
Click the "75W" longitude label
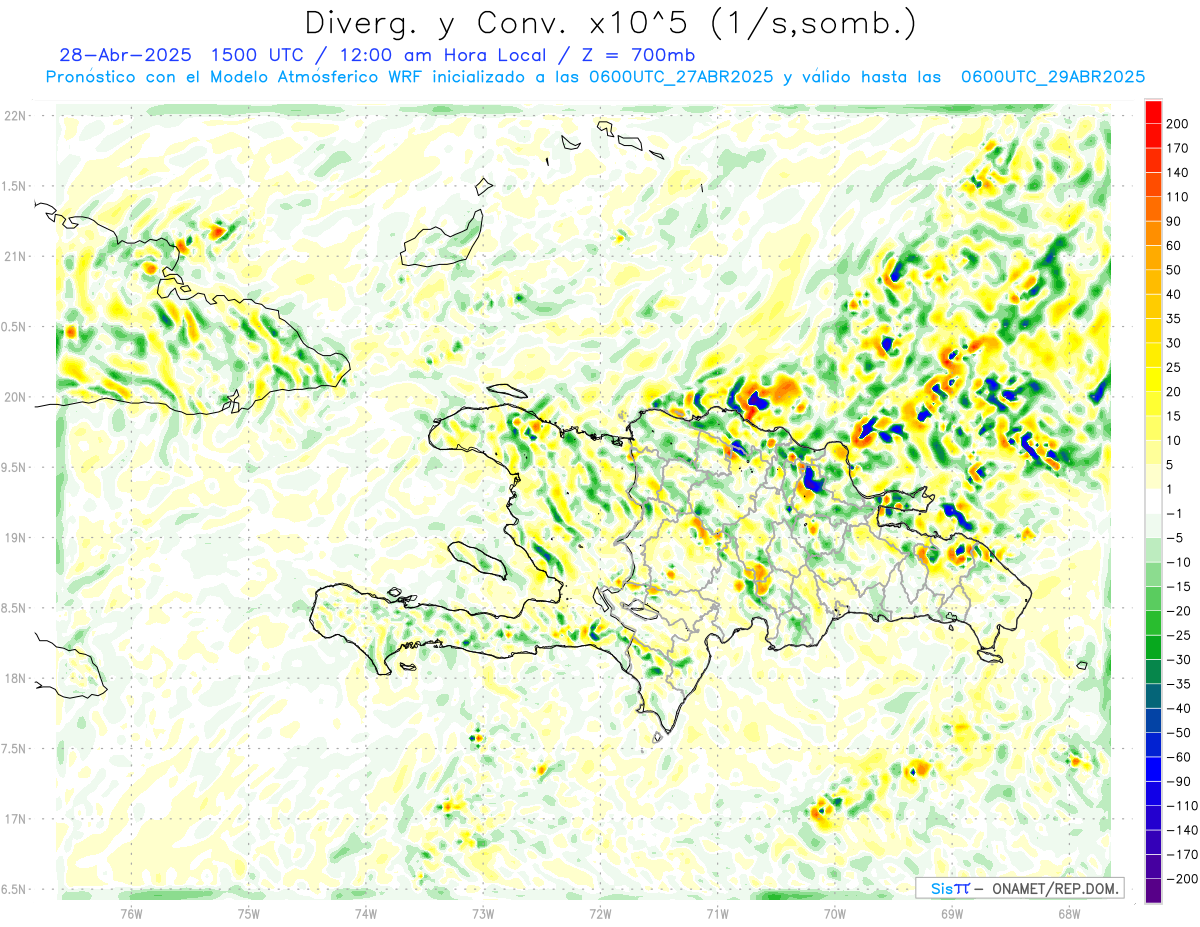coord(248,913)
